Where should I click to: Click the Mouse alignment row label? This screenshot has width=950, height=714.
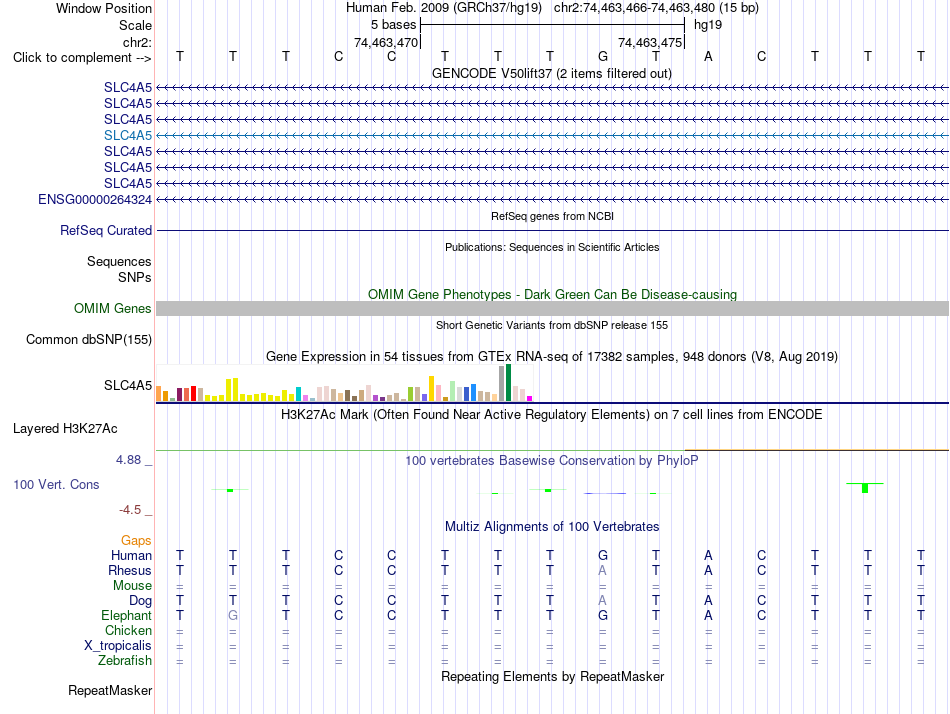tap(132, 586)
